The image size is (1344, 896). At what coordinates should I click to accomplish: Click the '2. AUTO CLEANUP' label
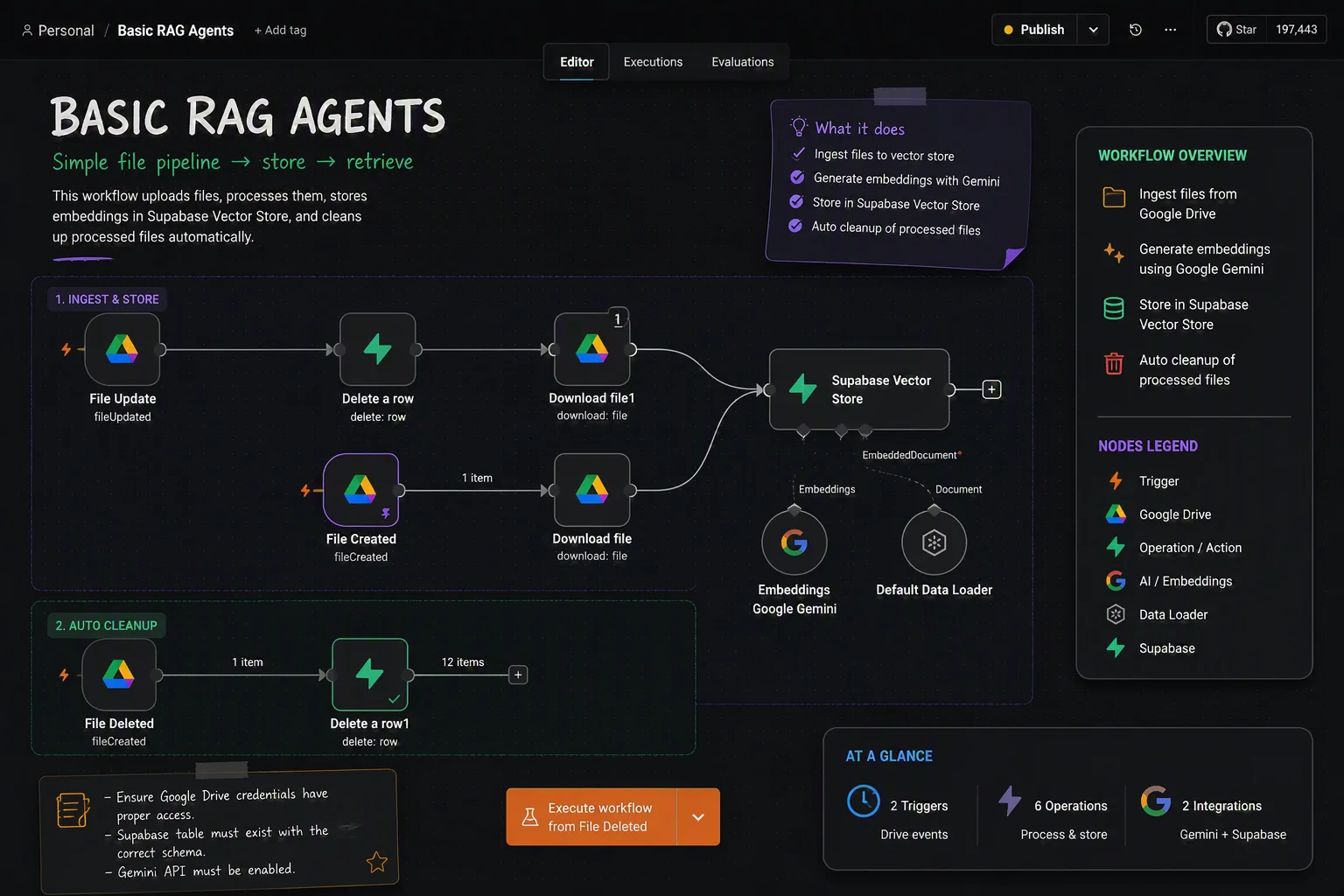[x=106, y=626]
